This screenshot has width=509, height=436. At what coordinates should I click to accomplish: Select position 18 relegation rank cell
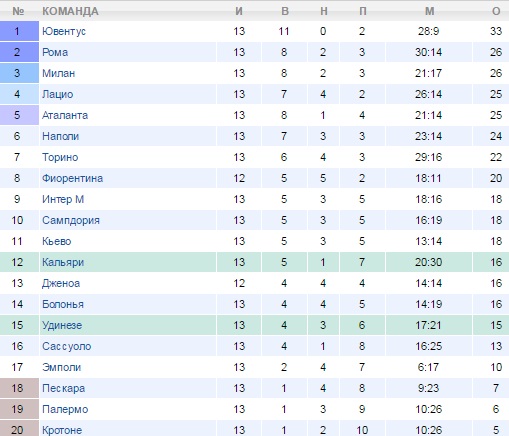pyautogui.click(x=19, y=388)
